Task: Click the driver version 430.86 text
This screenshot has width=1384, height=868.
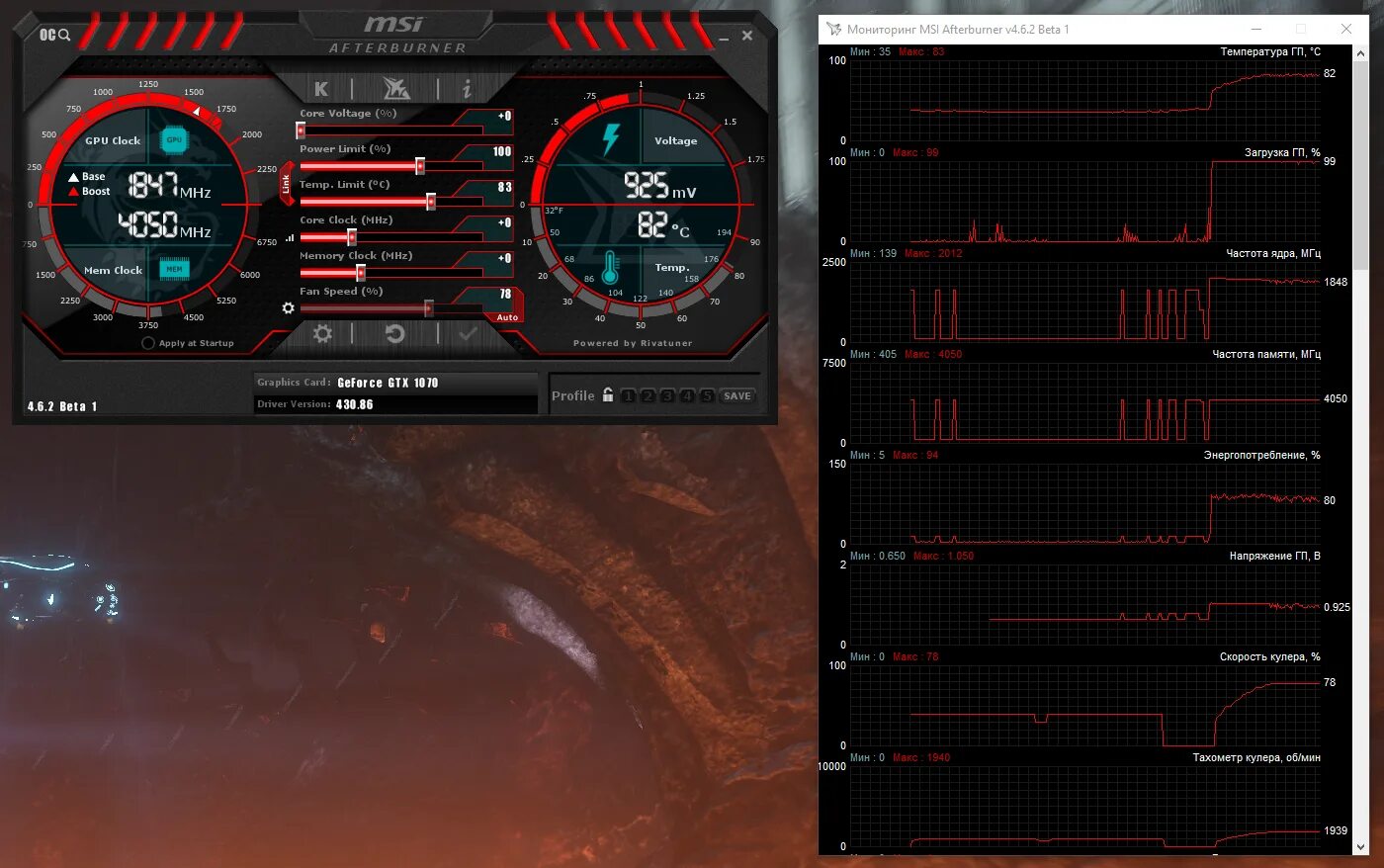Action: 354,404
